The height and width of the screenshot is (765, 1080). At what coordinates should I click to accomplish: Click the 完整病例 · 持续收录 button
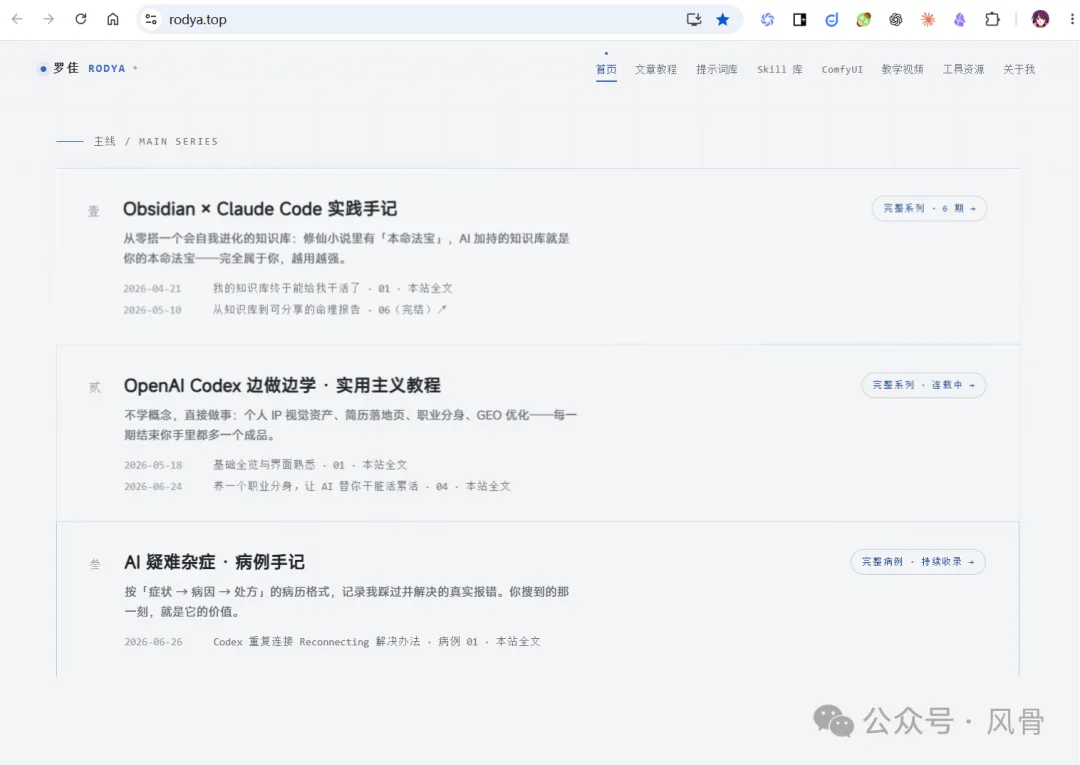coord(918,562)
